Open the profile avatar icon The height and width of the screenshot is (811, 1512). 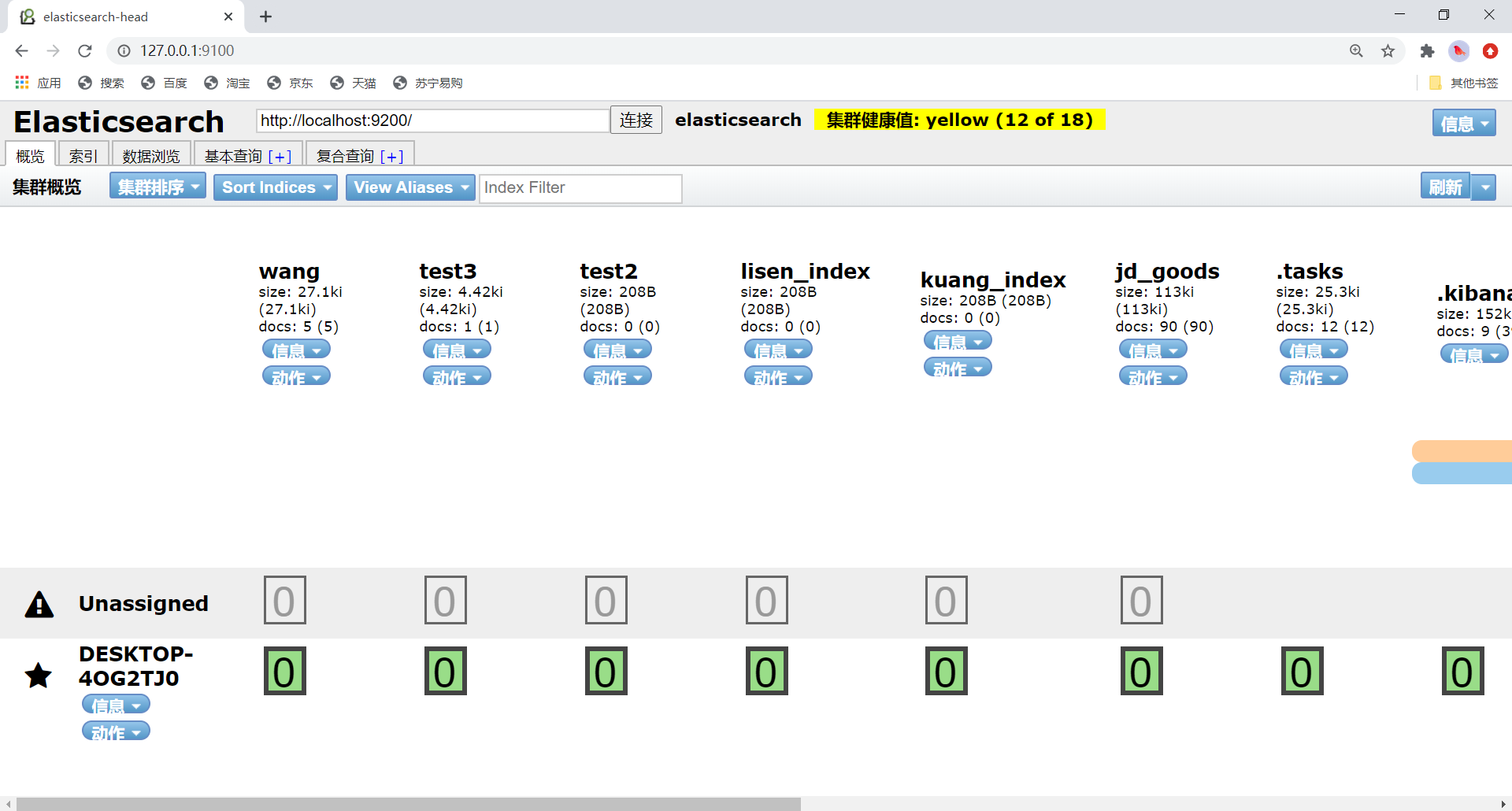point(1459,50)
